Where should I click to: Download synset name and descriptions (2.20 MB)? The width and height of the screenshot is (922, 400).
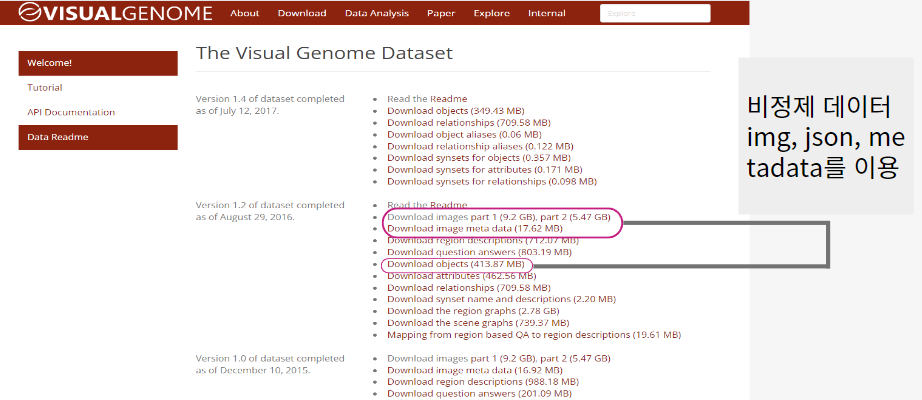point(502,299)
